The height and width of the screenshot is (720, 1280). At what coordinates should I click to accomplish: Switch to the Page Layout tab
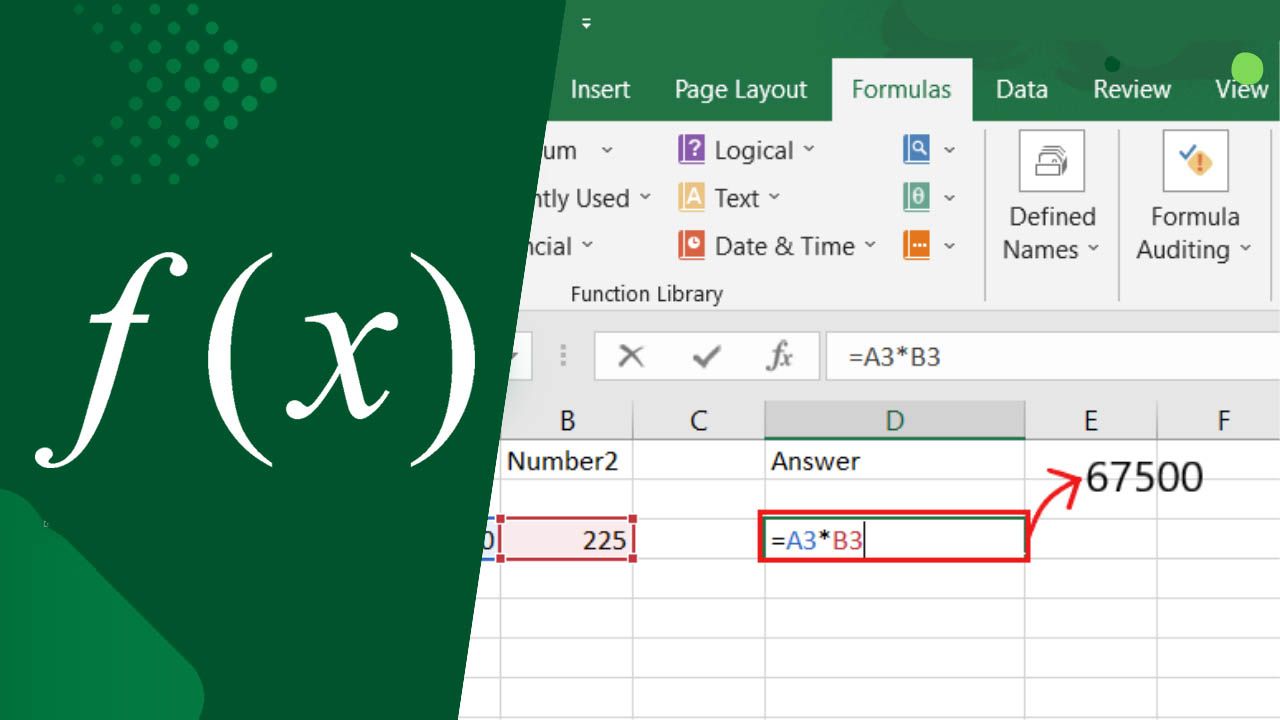(x=740, y=89)
